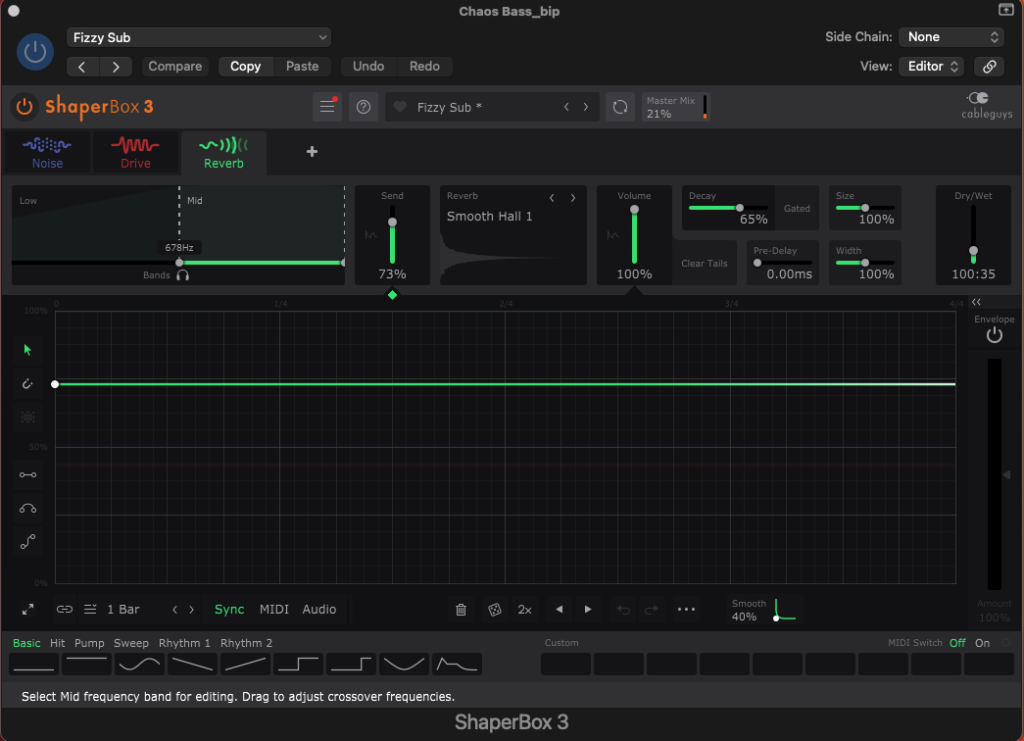1024x741 pixels.
Task: Open the Rhythm 1 wave category
Action: coord(185,643)
